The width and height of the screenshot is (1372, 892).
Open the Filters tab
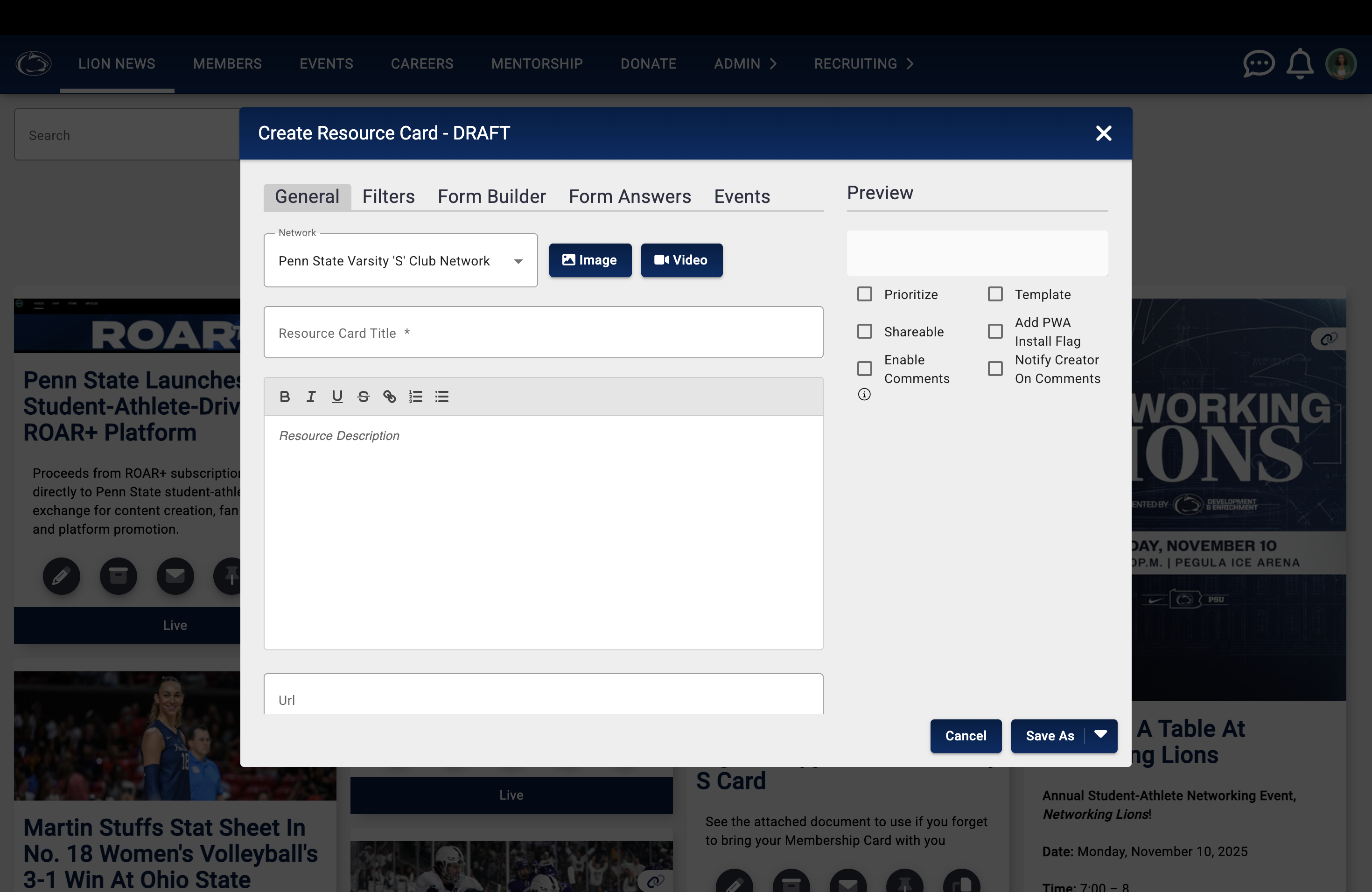(388, 196)
